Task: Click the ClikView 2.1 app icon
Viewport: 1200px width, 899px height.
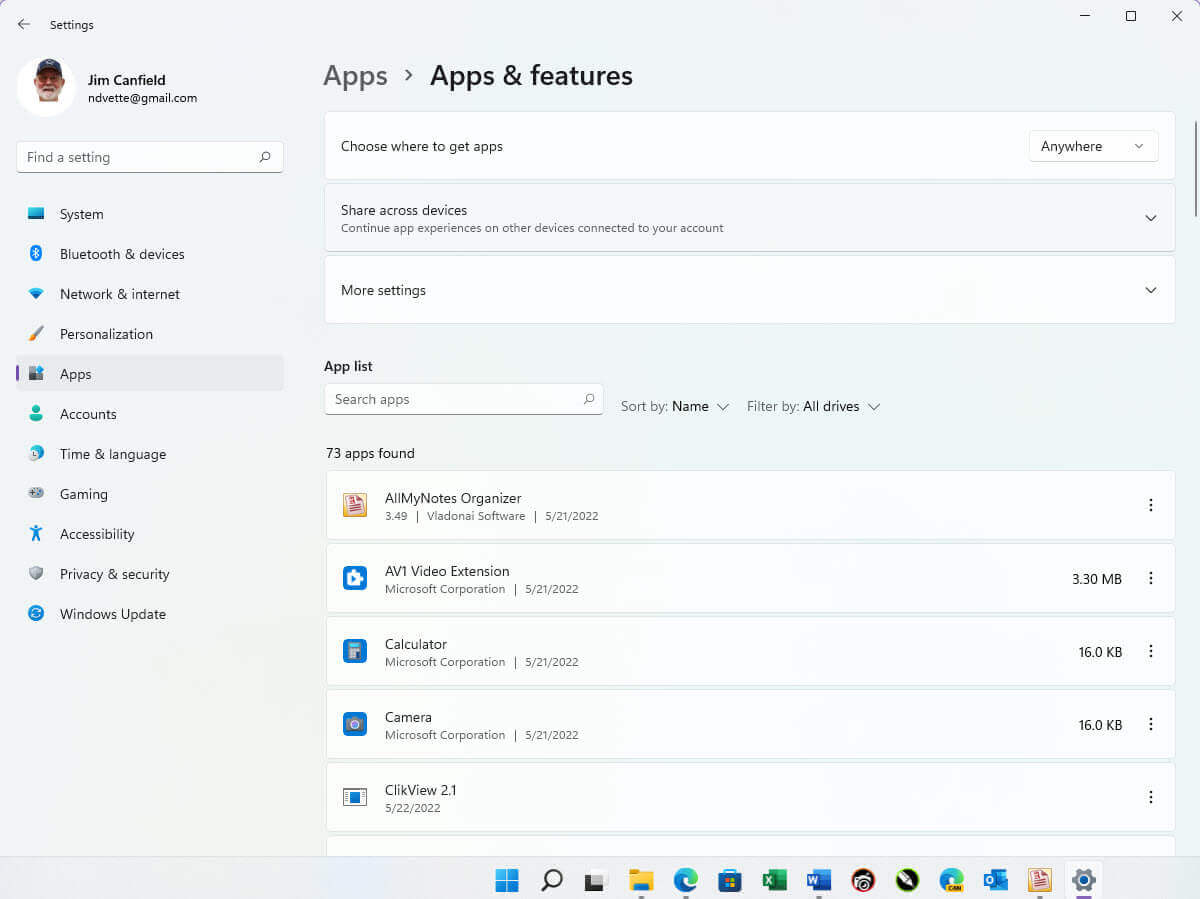Action: 355,797
